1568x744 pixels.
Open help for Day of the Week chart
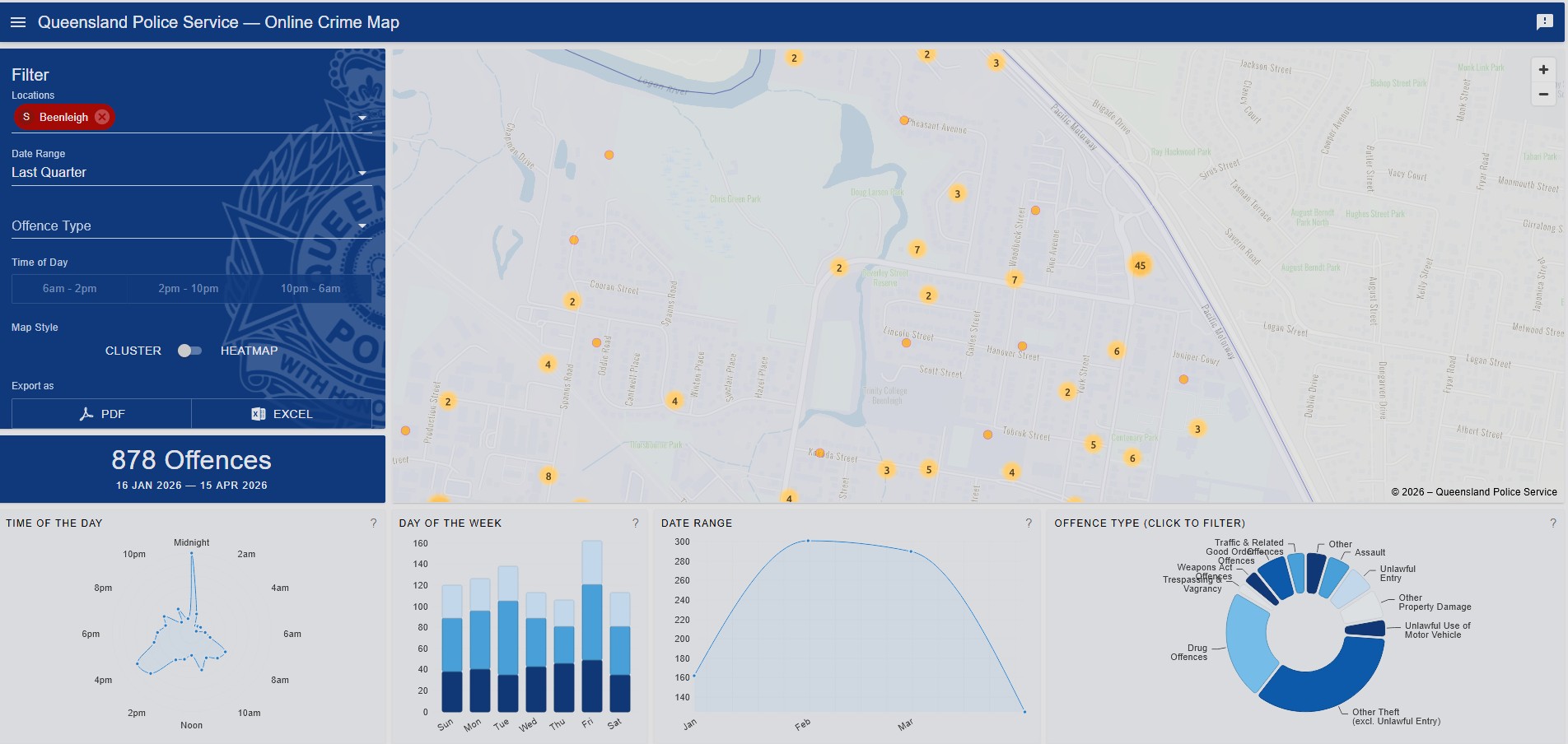(636, 523)
